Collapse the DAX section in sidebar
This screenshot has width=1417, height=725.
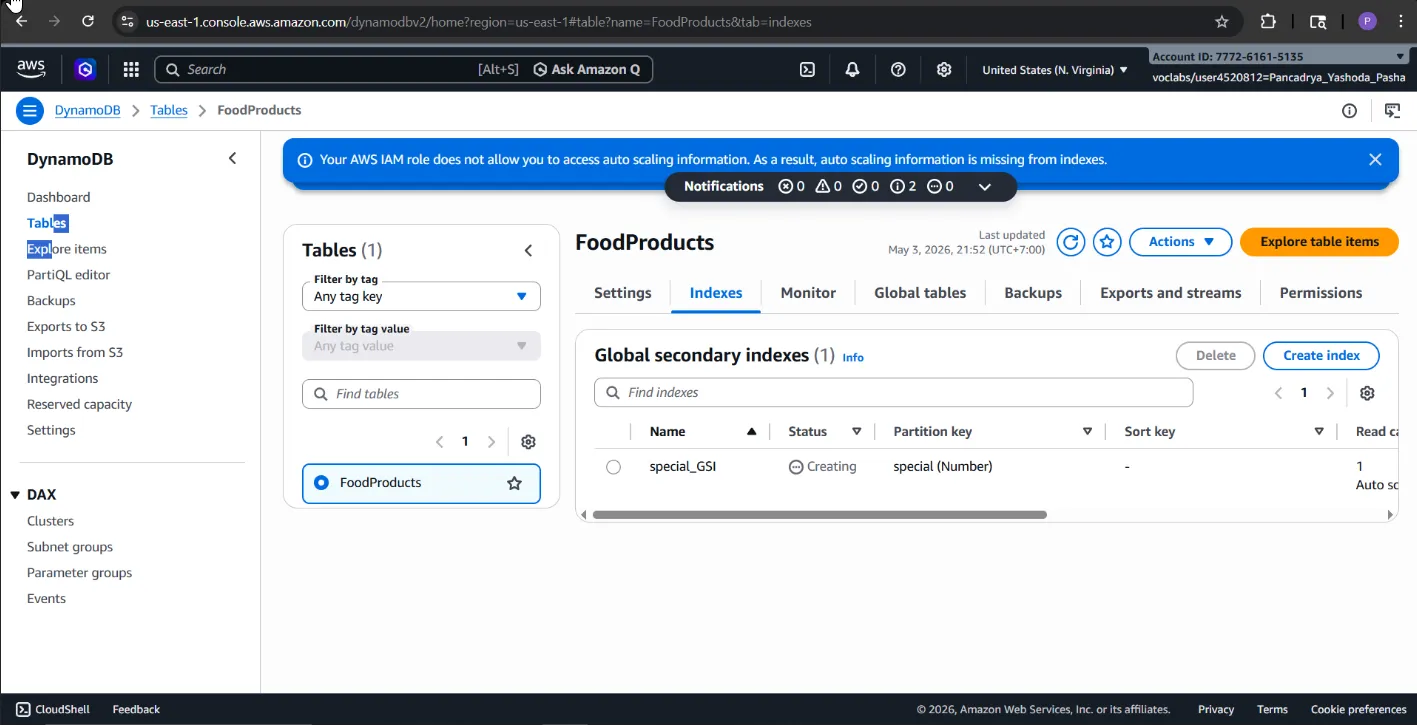[x=15, y=495]
